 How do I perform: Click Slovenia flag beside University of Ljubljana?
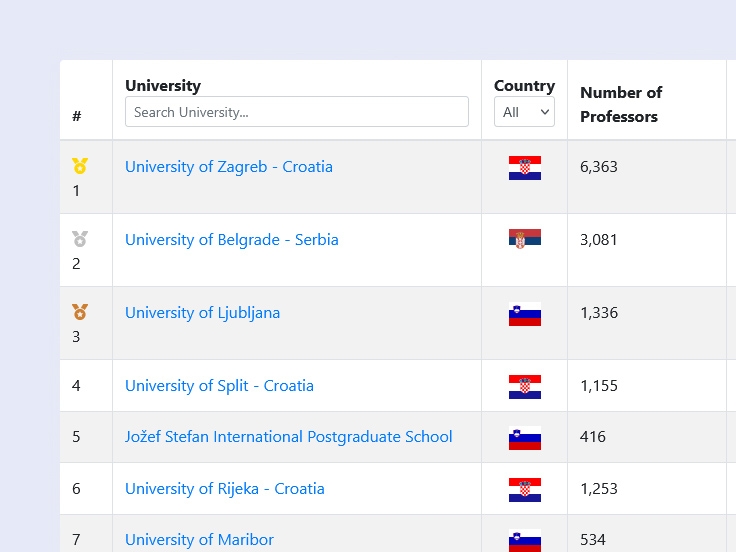(x=525, y=314)
